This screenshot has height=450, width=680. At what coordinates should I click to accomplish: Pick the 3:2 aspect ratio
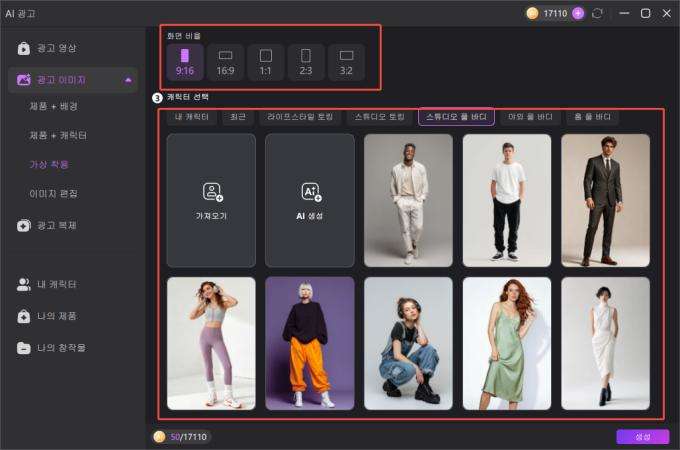point(346,62)
